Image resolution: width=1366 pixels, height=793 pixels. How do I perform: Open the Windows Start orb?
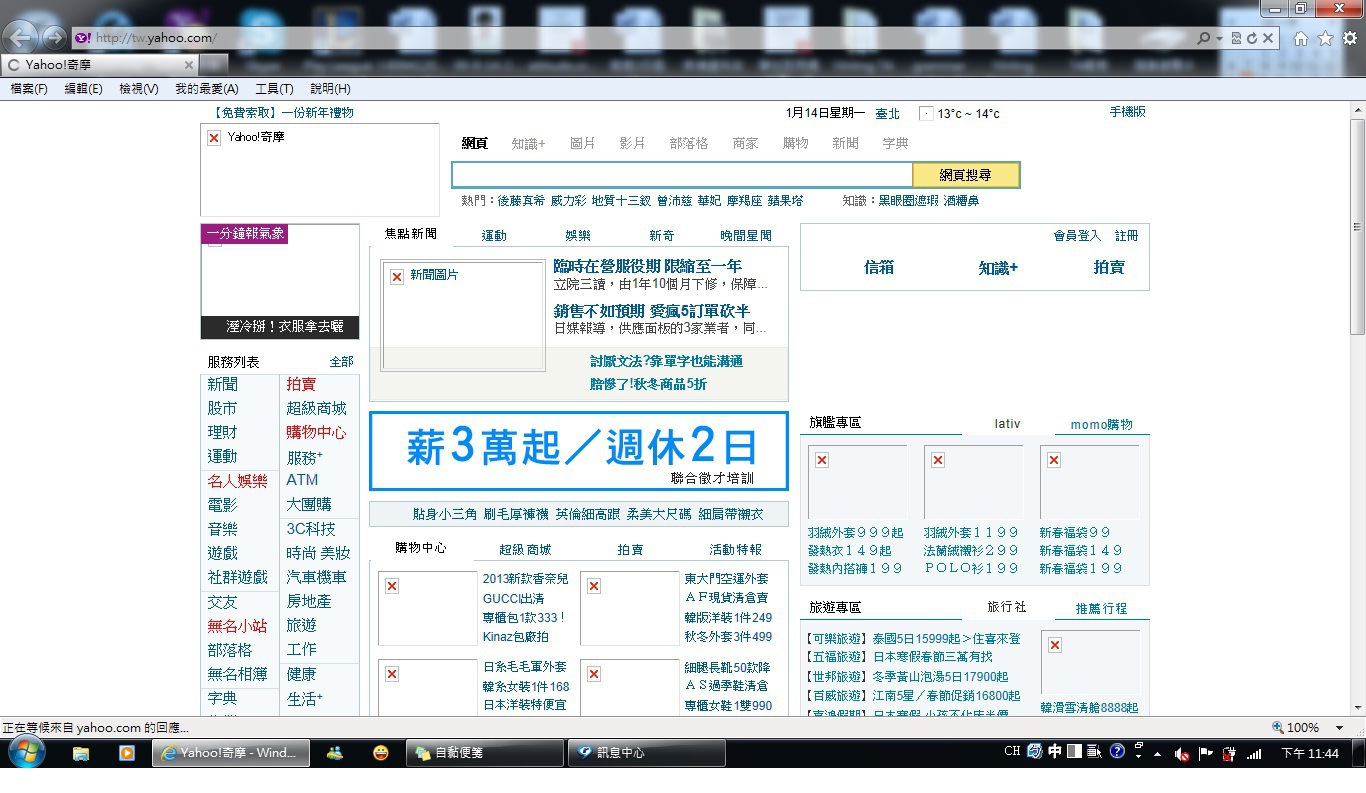tap(26, 753)
